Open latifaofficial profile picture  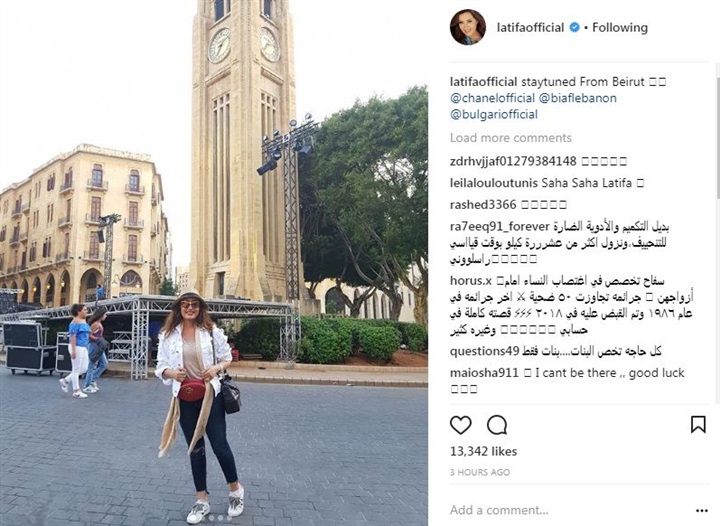pyautogui.click(x=467, y=27)
